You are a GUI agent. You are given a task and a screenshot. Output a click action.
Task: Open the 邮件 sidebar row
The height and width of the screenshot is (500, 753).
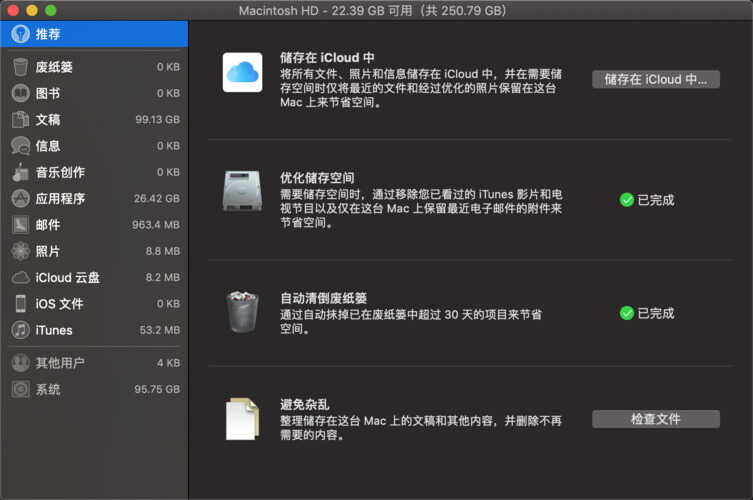[x=94, y=225]
